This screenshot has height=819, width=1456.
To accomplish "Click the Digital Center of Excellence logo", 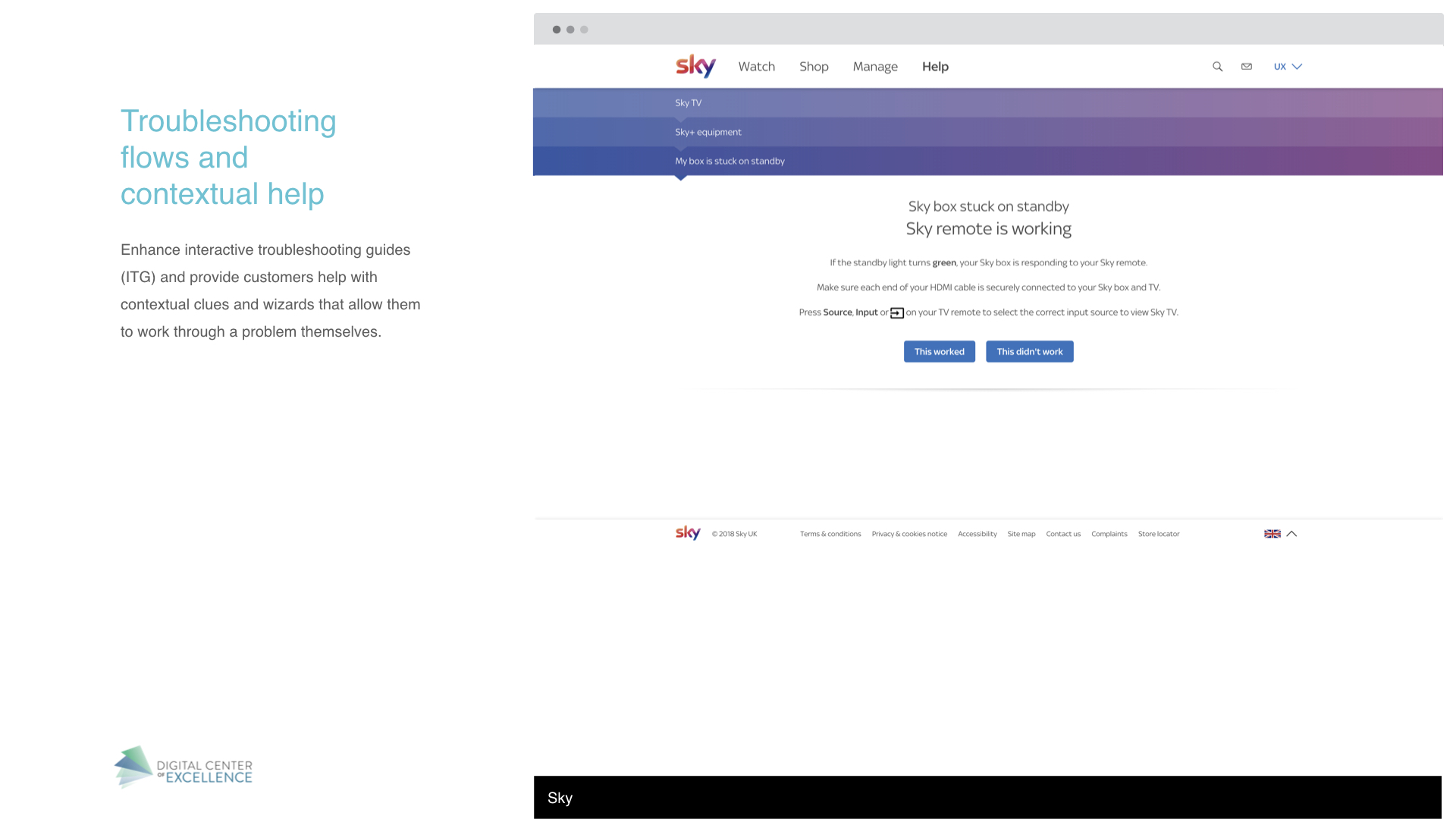I will 183,767.
